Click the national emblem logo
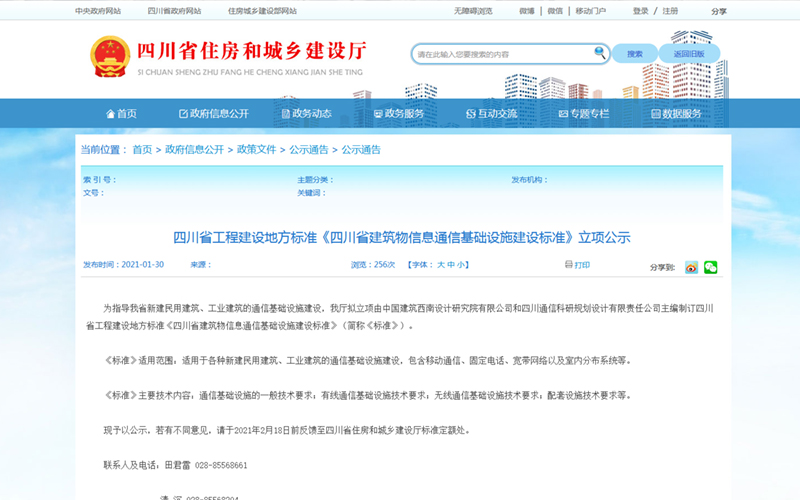Viewport: 800px width, 500px height. [110, 56]
